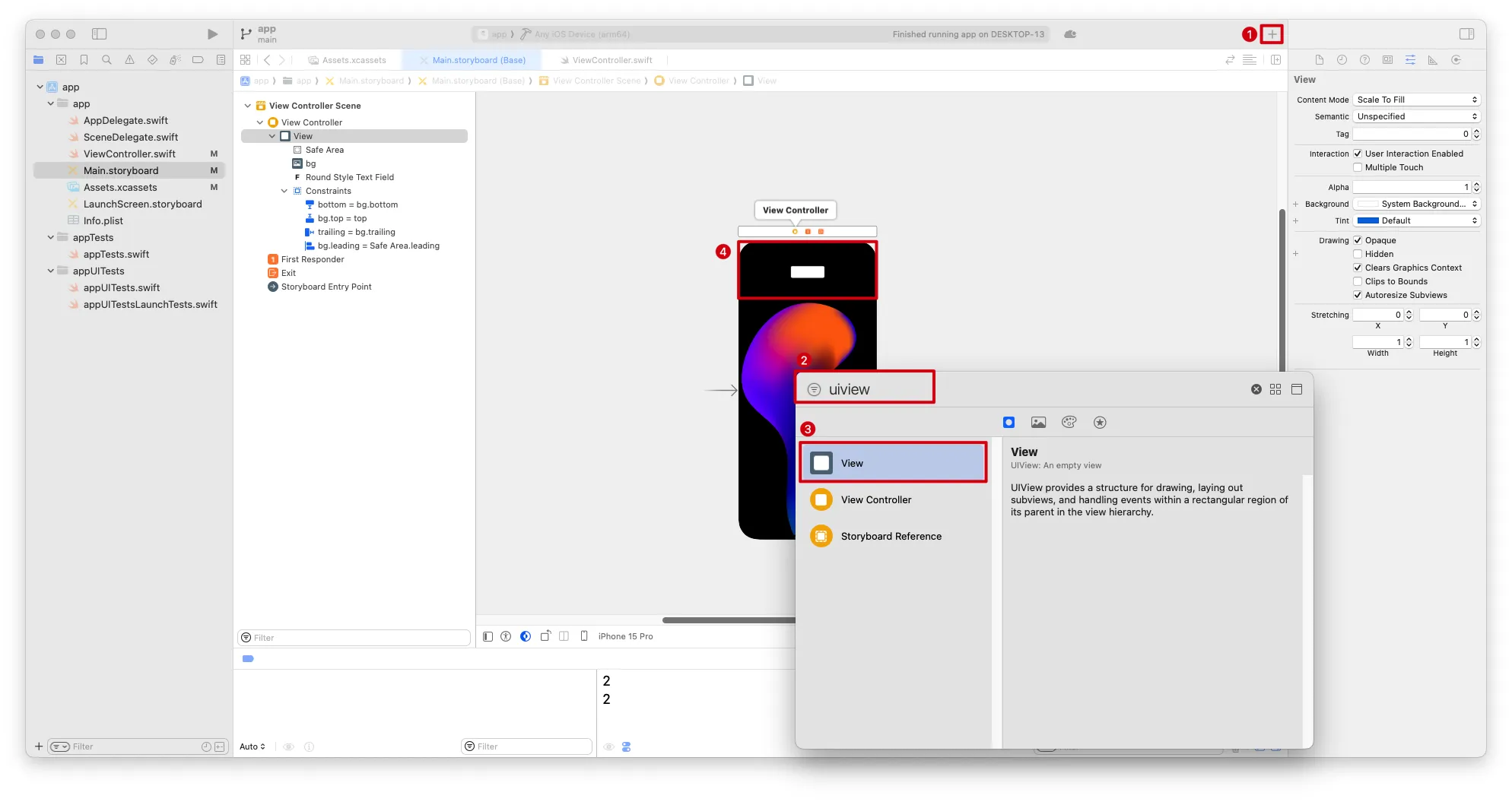Enable the Clips to Bounds checkbox
1512x805 pixels.
(1358, 281)
